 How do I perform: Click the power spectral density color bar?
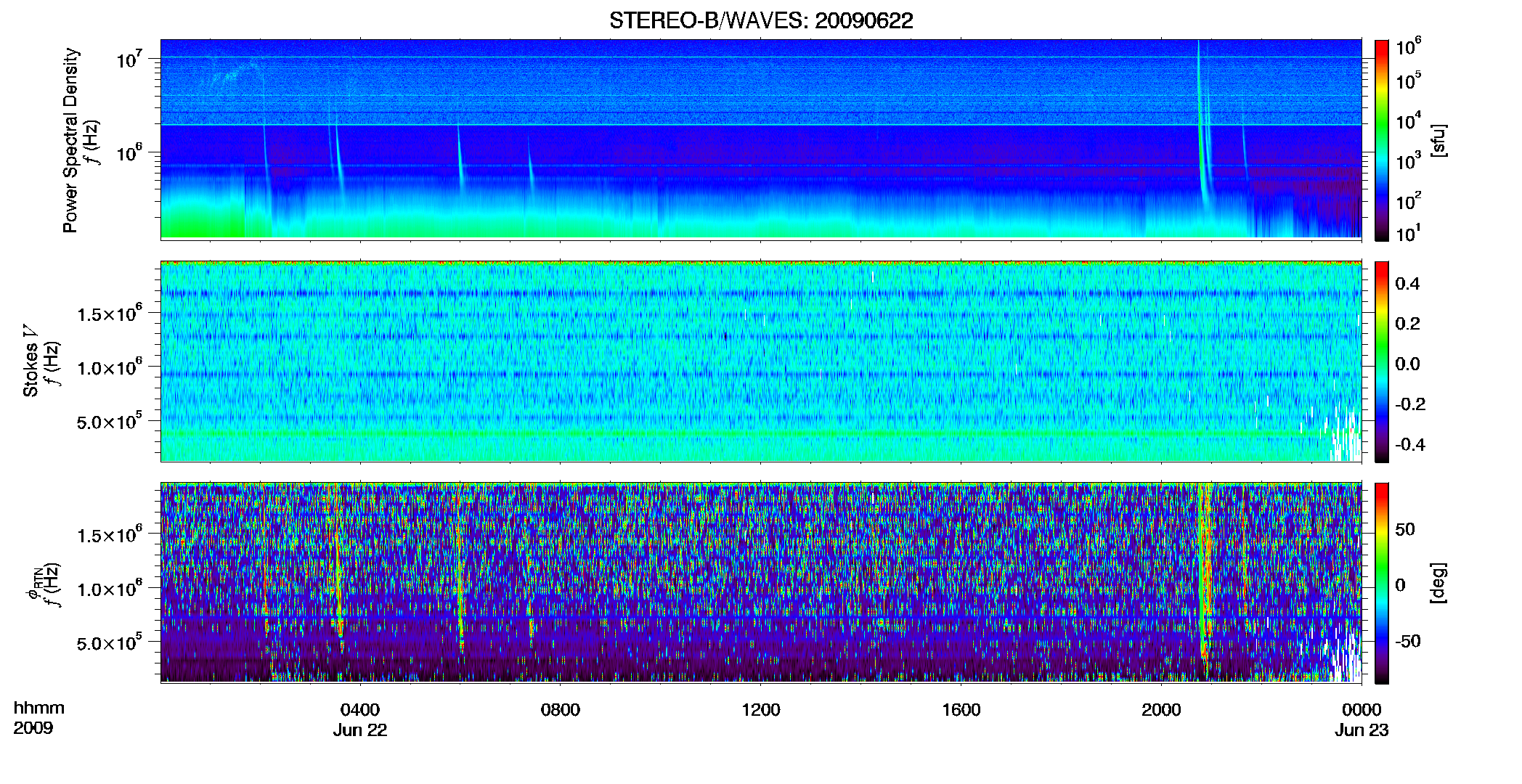click(x=1381, y=140)
